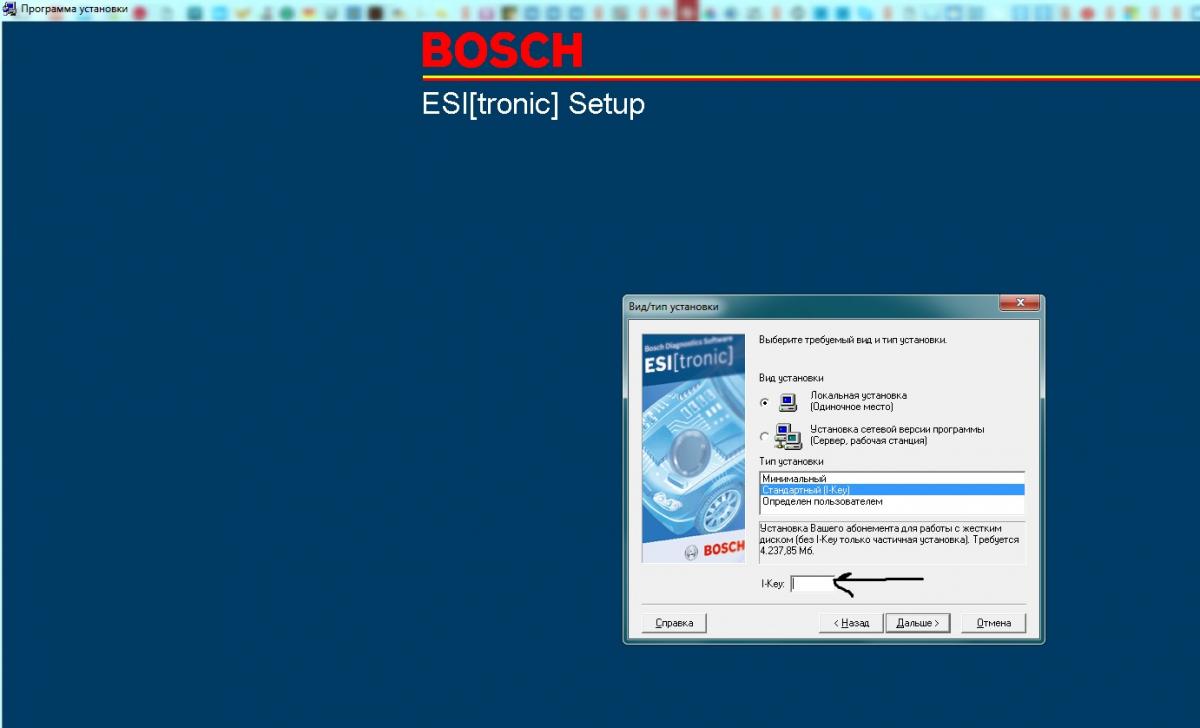Continue with the Дальше button
The height and width of the screenshot is (728, 1200).
click(x=916, y=623)
